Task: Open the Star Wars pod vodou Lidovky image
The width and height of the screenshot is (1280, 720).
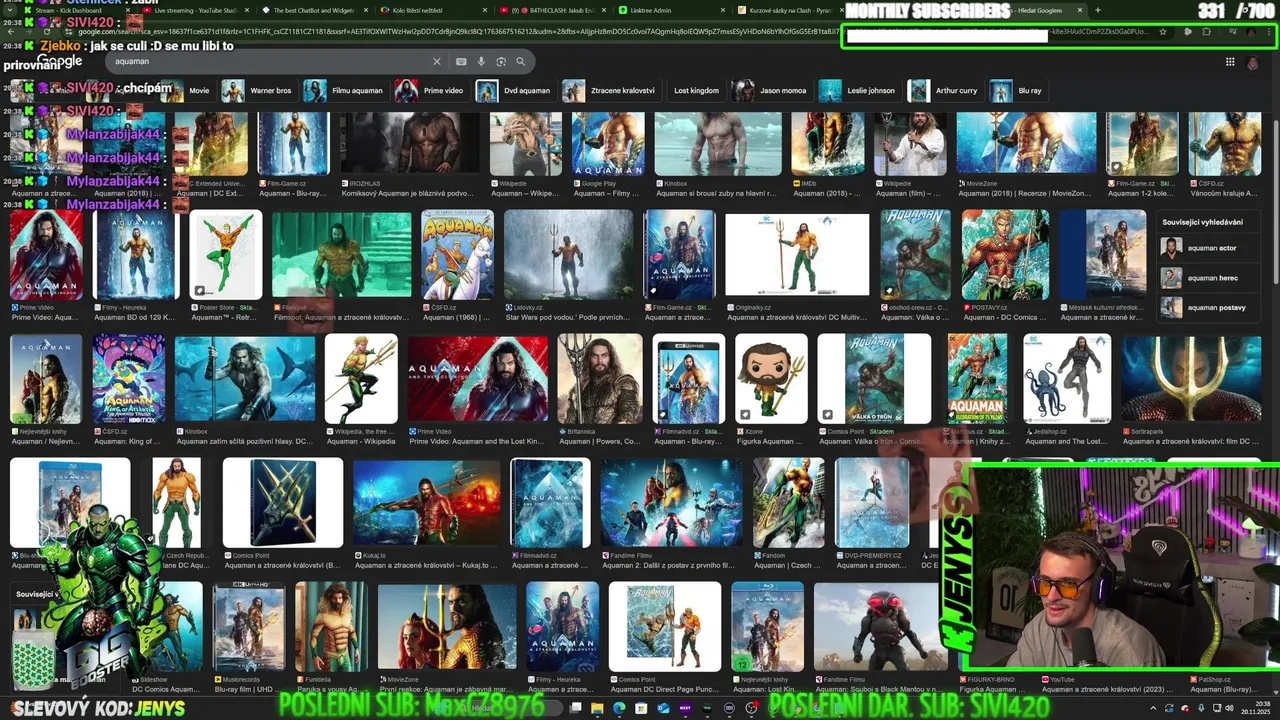Action: 568,255
